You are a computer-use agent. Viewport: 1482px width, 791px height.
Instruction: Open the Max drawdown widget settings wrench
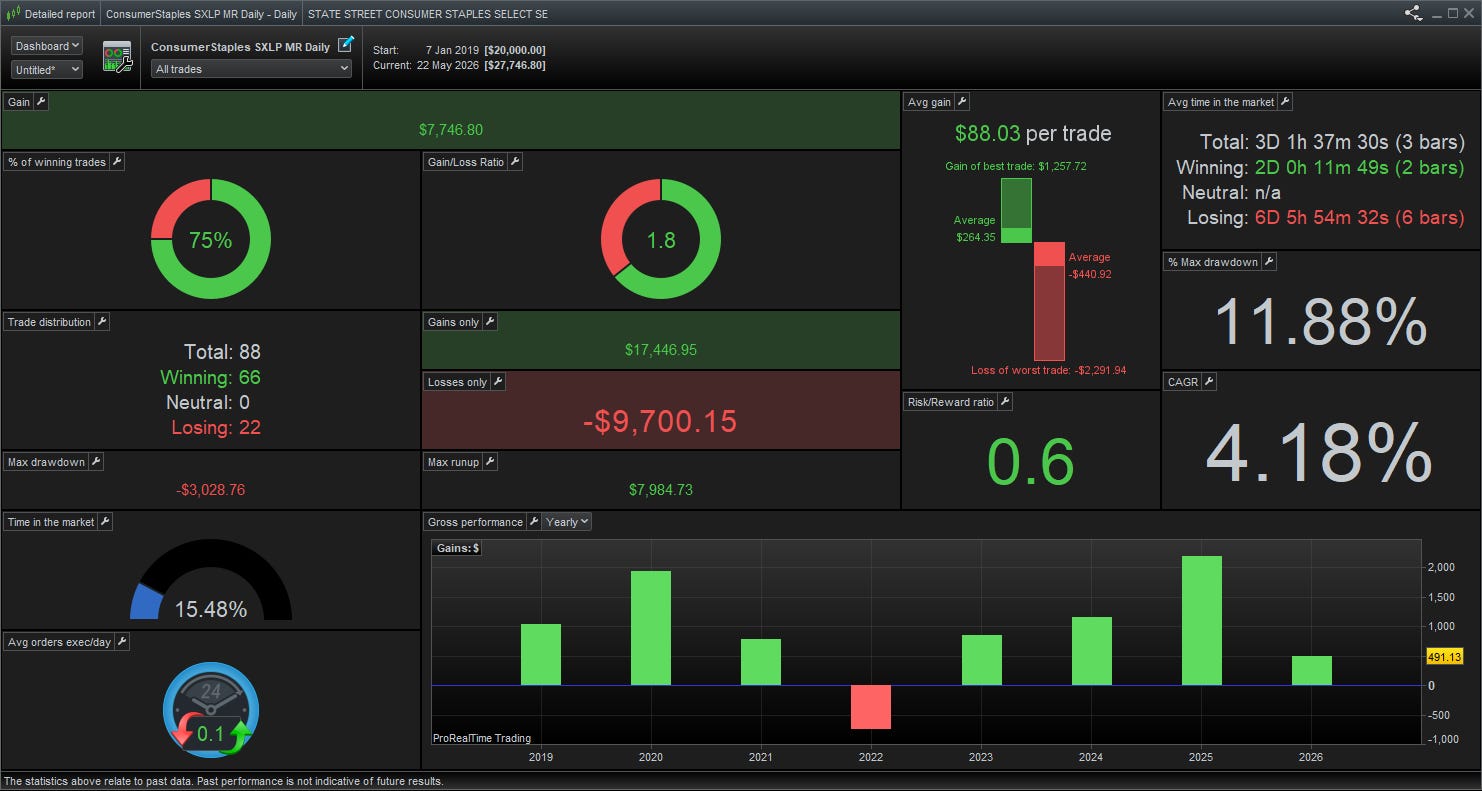coord(95,462)
